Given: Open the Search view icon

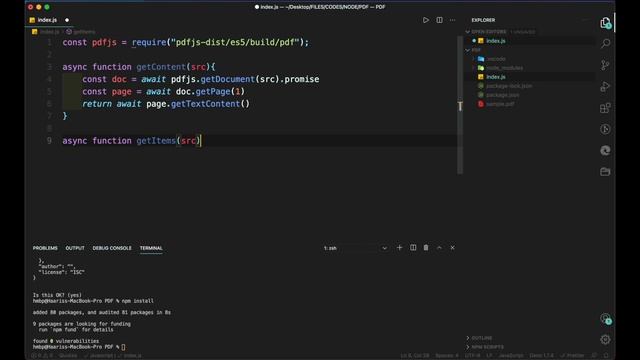Looking at the screenshot, I should [605, 43].
